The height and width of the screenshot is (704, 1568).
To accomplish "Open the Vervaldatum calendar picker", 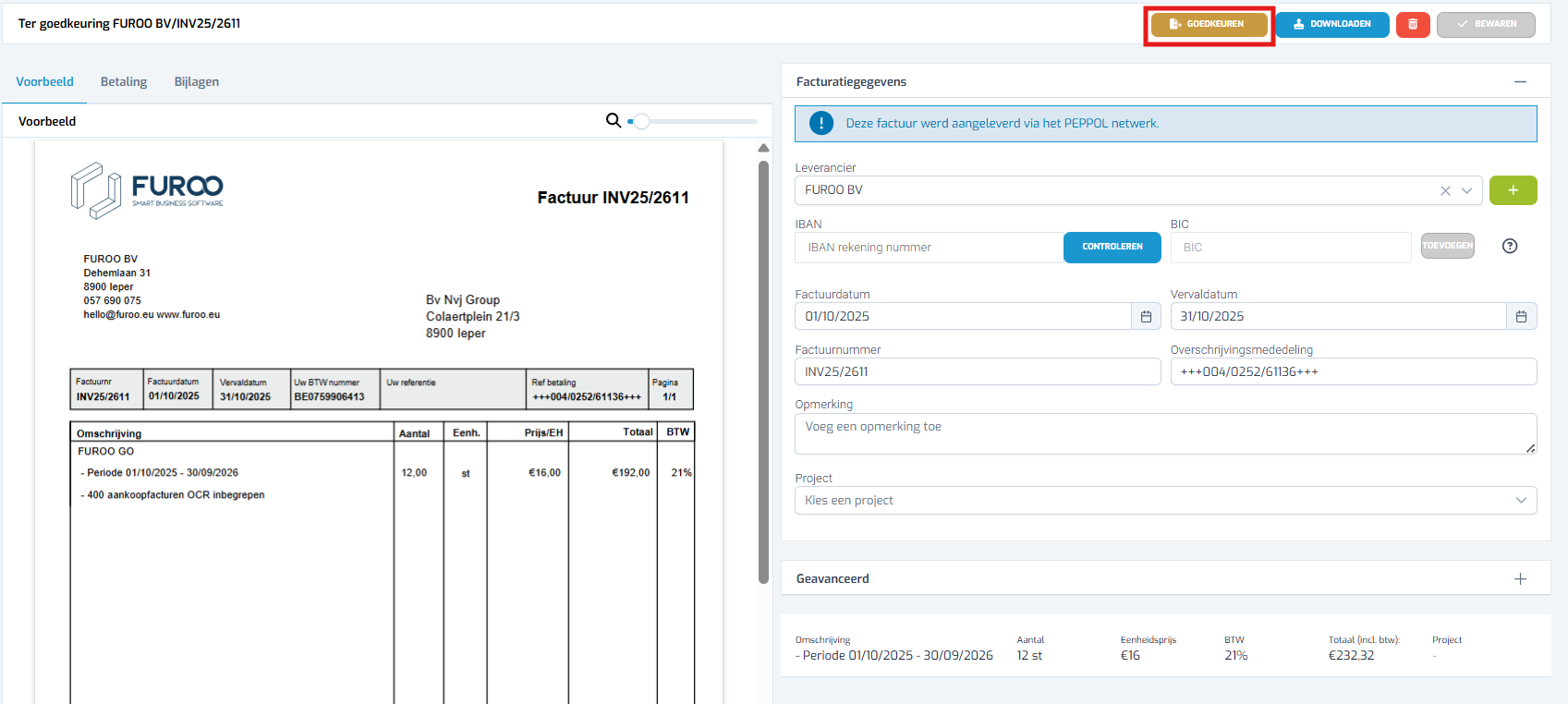I will (x=1521, y=316).
